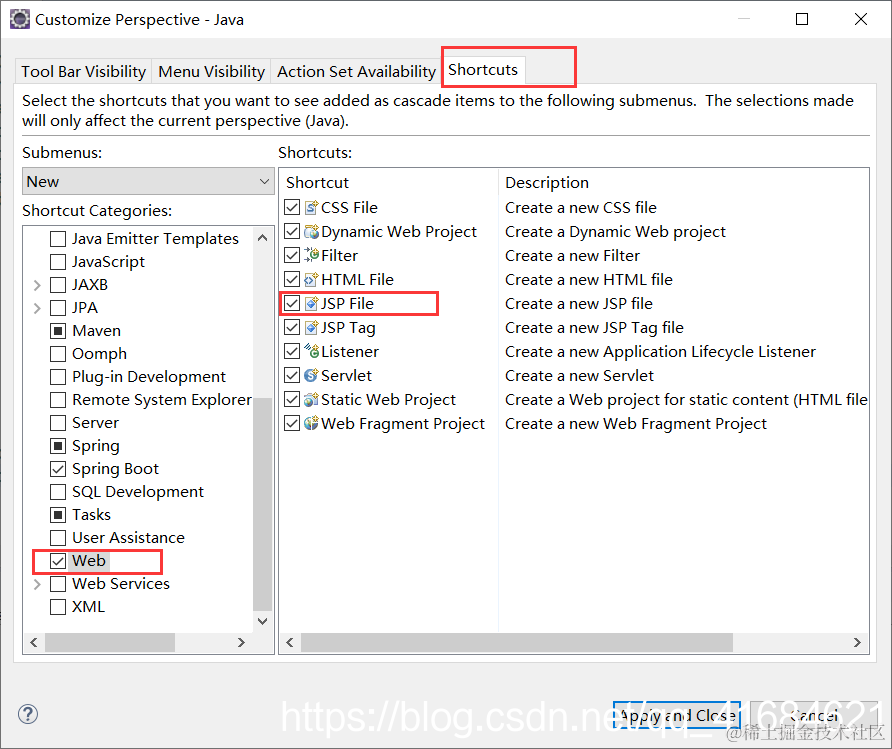The height and width of the screenshot is (749, 892).
Task: Open the help question mark icon
Action: (28, 714)
